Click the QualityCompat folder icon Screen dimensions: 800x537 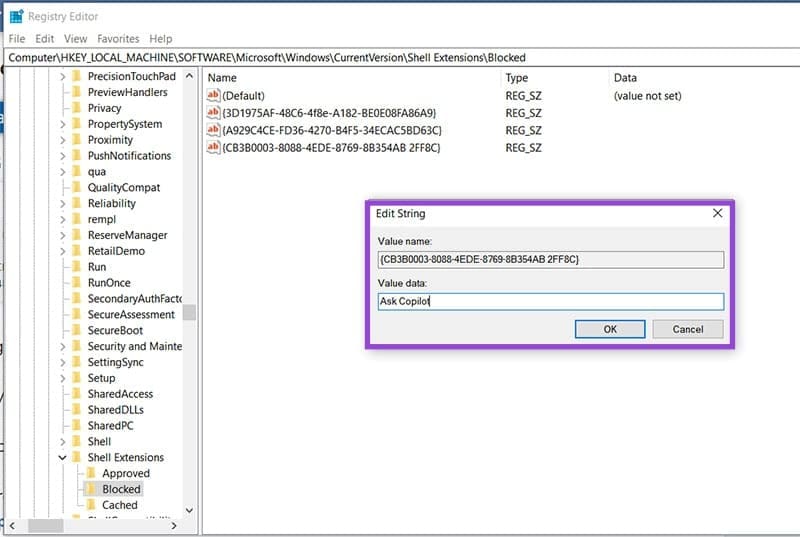click(77, 187)
